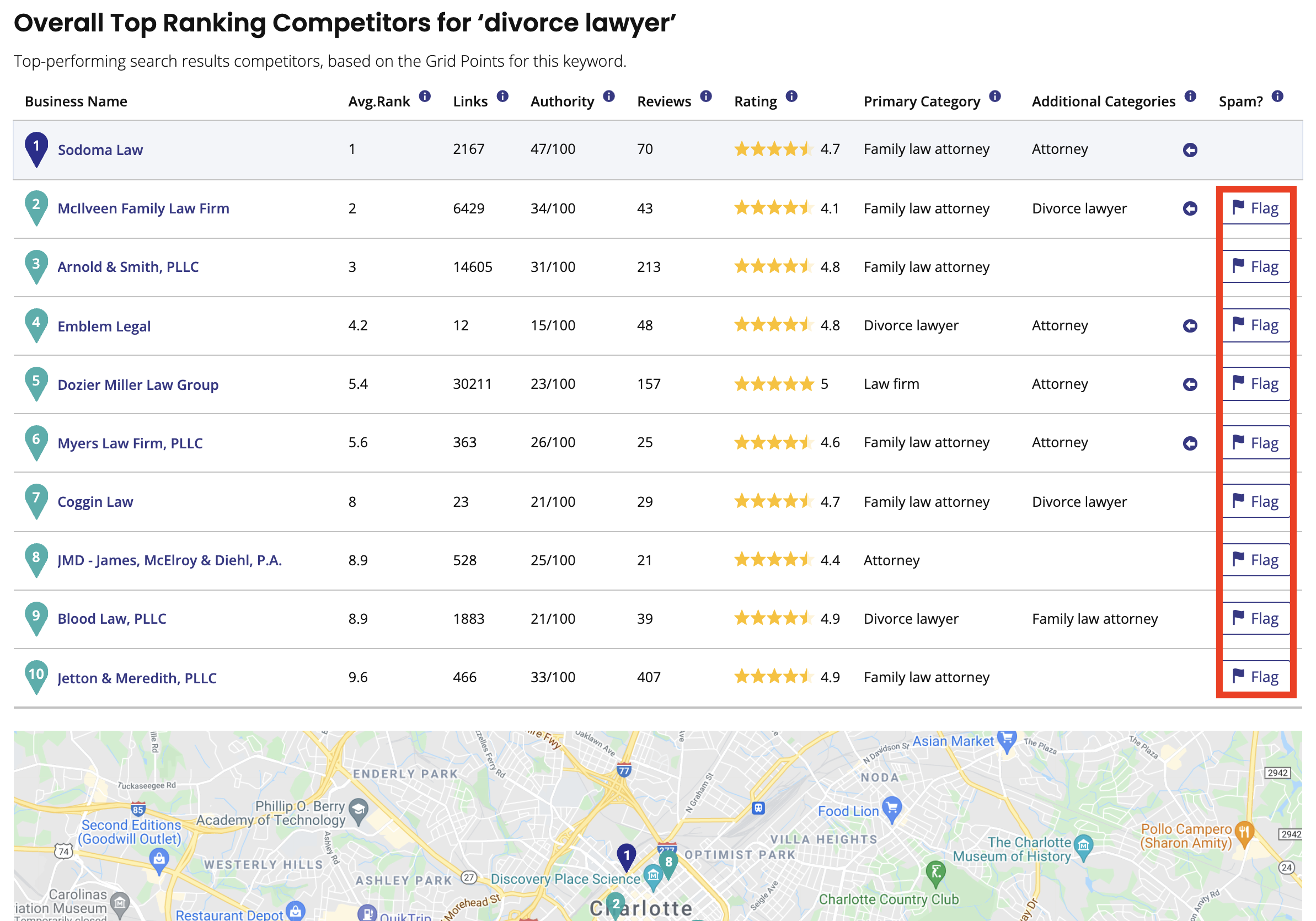The height and width of the screenshot is (921, 1316).
Task: Click the number 5 pin for Dozier Miller
Action: point(36,383)
